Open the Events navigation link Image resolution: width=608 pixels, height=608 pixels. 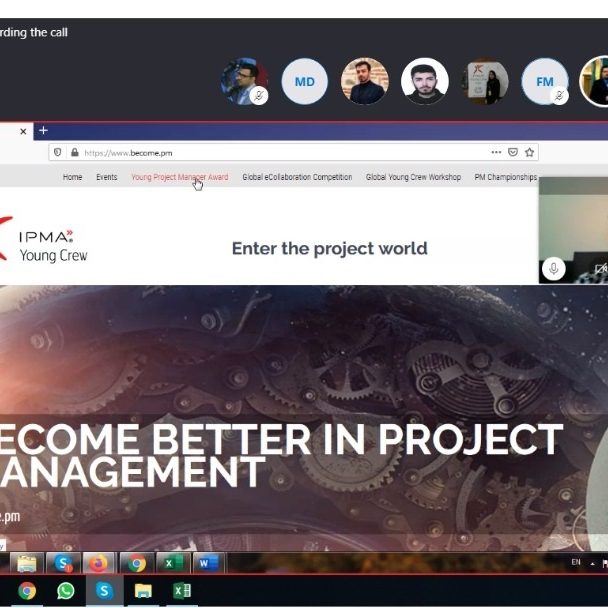[106, 177]
